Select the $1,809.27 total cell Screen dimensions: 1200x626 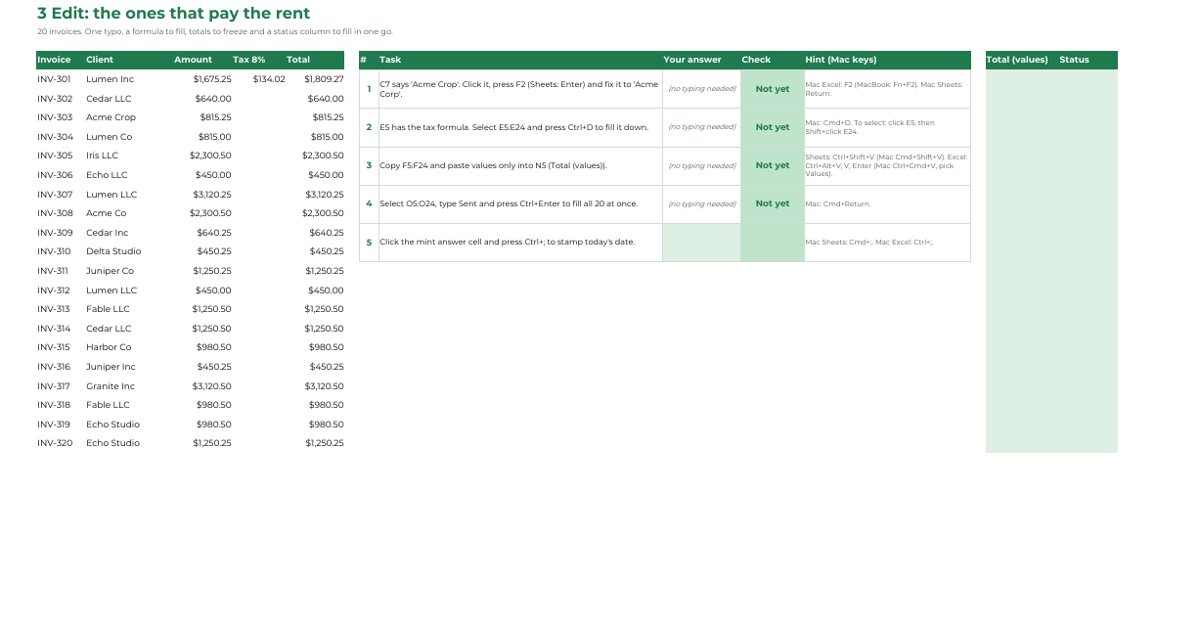pos(316,79)
